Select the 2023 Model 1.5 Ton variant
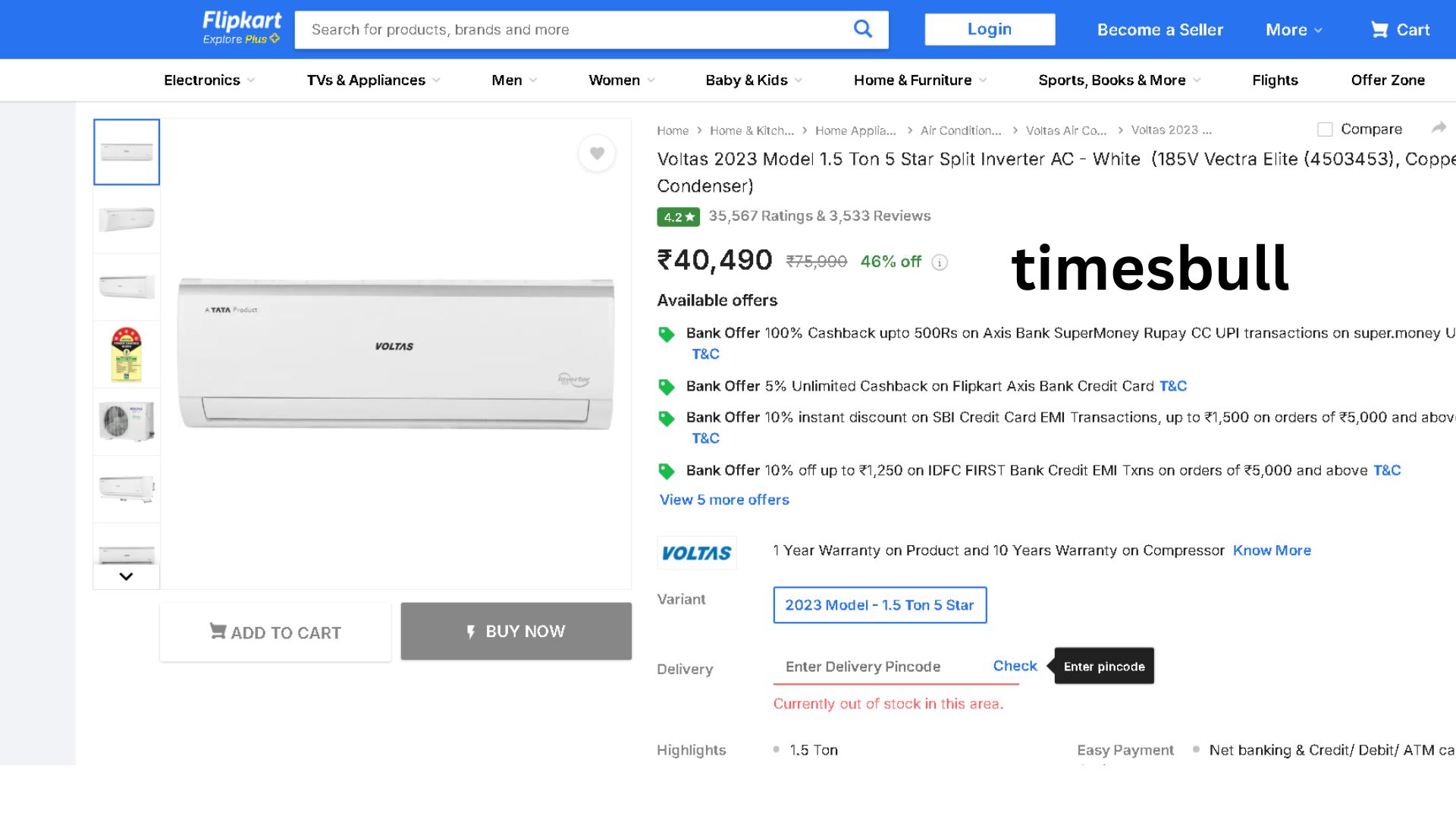The width and height of the screenshot is (1456, 819). point(880,605)
